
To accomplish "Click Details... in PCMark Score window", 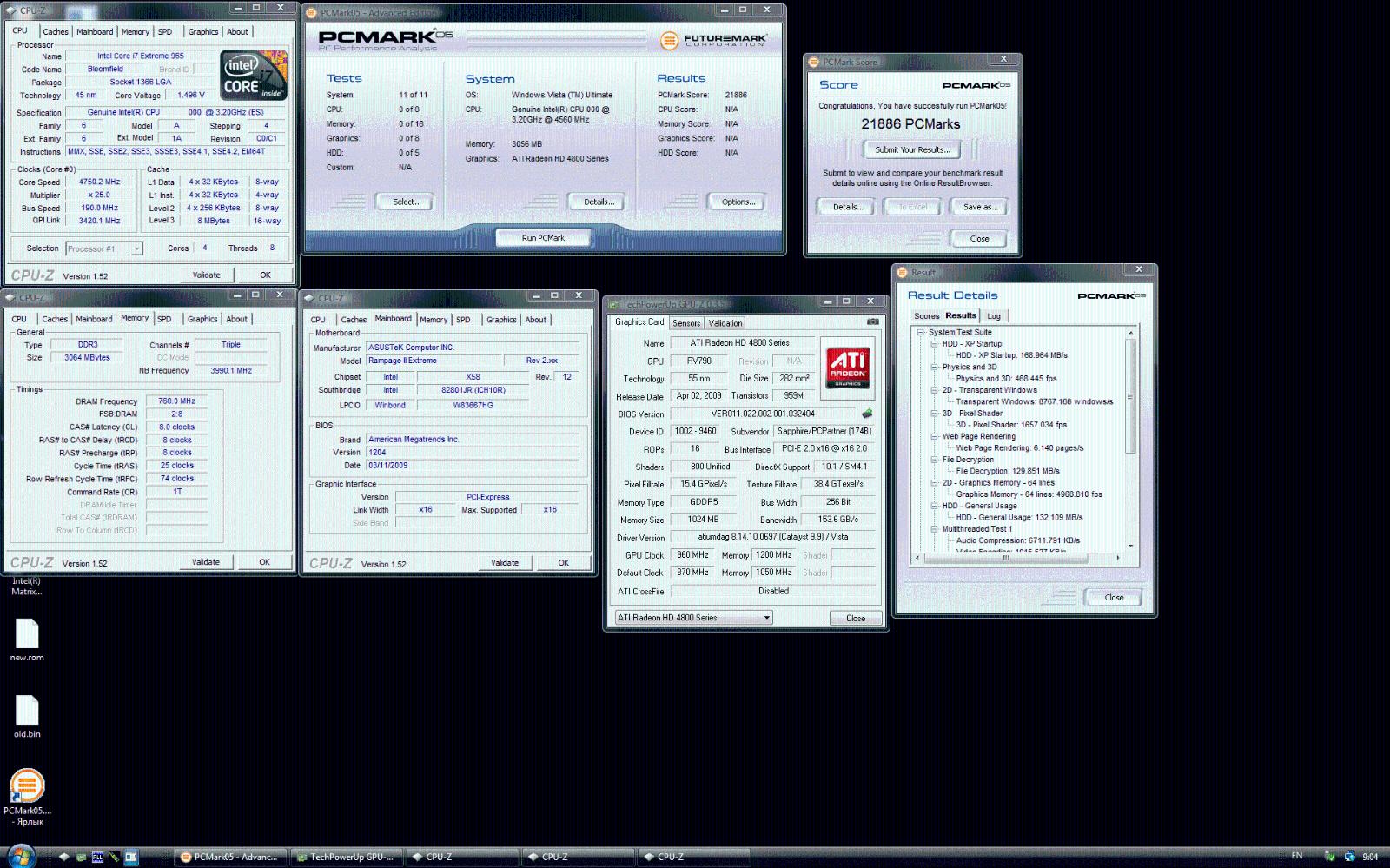I will [x=848, y=207].
